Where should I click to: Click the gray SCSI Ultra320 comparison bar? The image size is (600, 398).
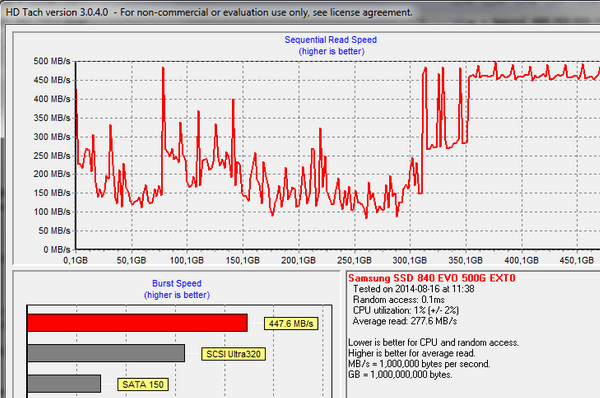106,353
